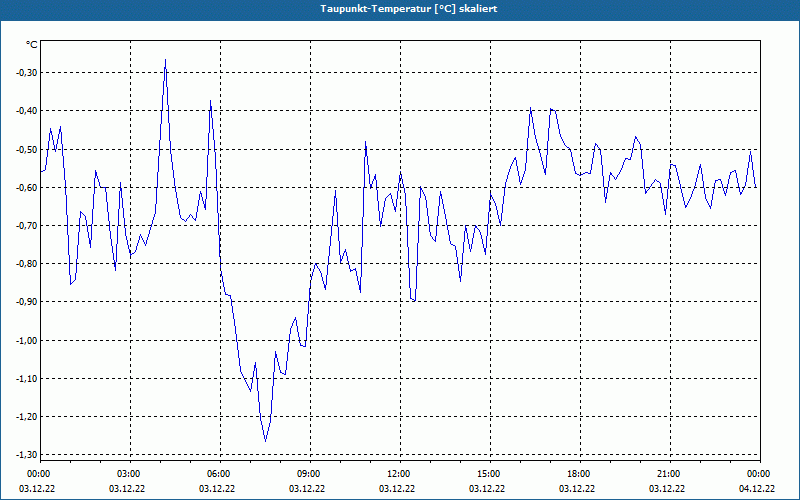This screenshot has height=500, width=800.
Task: Click the -0,70 y-axis label
Action: click(x=27, y=226)
